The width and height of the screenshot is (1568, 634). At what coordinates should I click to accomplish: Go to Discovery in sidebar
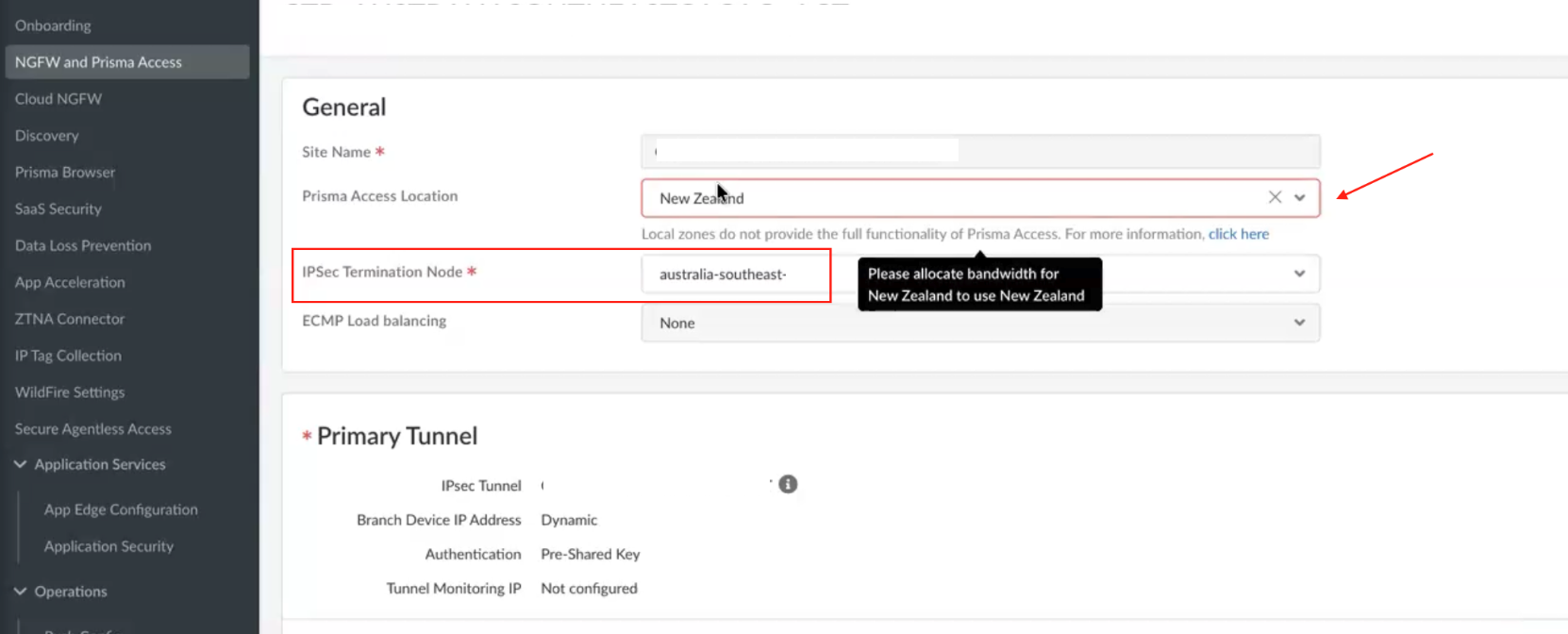[47, 136]
